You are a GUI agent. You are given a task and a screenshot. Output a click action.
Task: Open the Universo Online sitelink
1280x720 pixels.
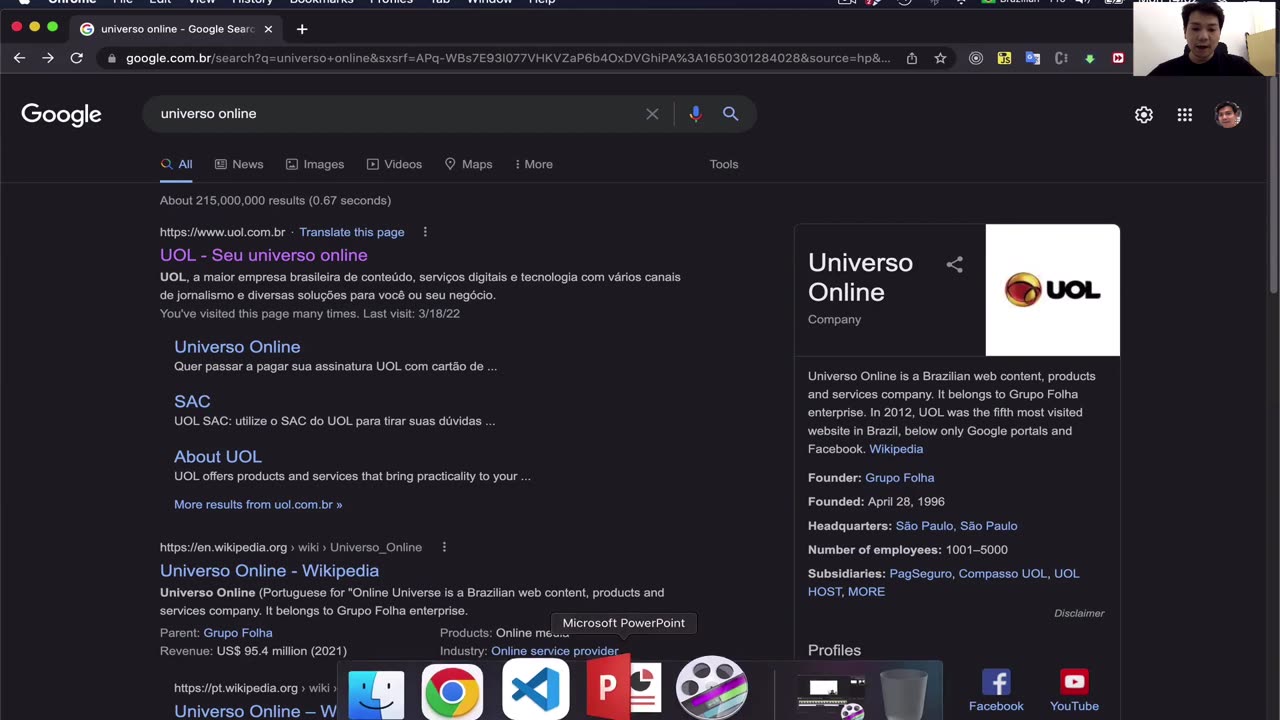[237, 347]
